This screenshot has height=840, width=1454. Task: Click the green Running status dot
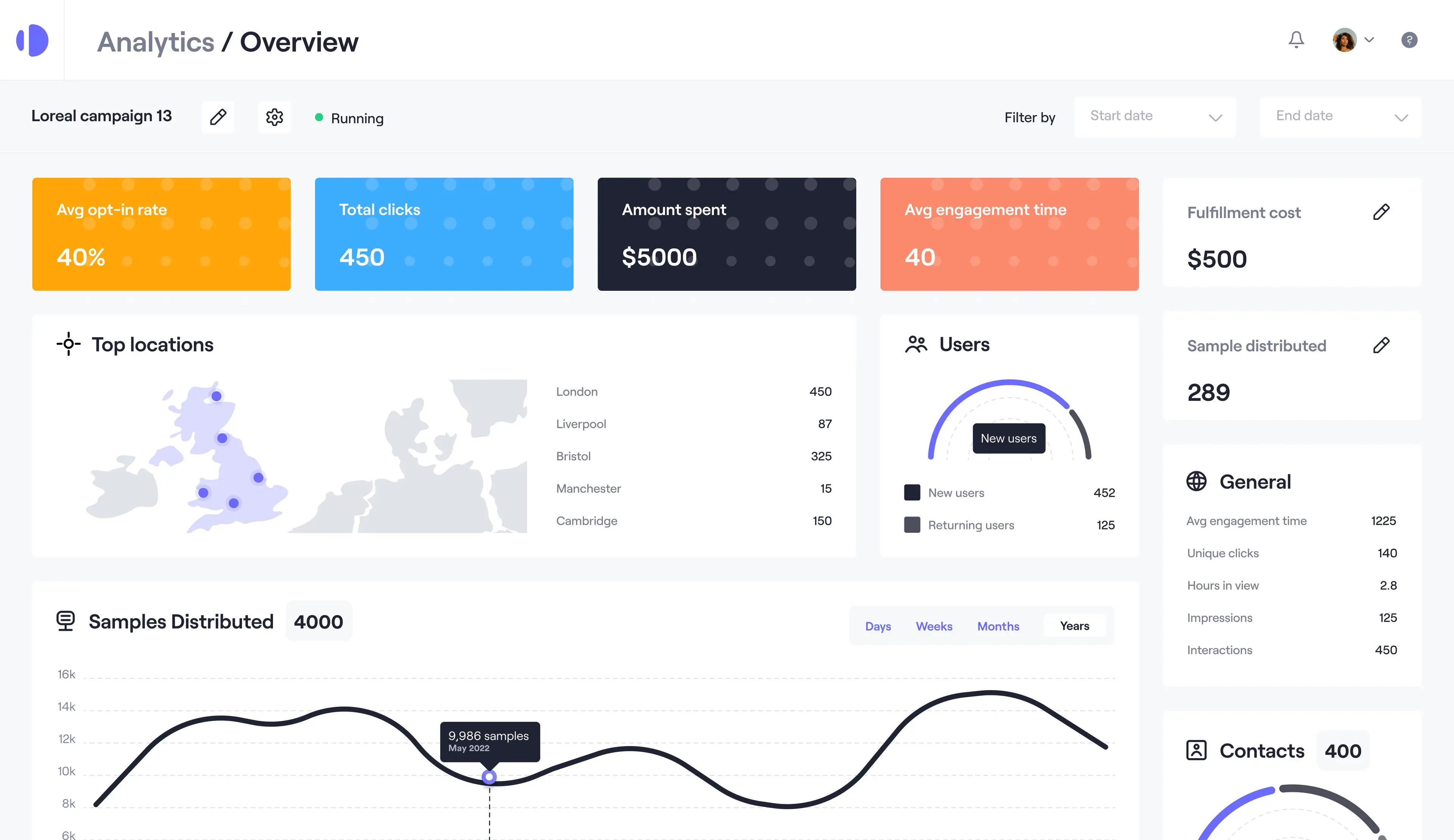[319, 117]
